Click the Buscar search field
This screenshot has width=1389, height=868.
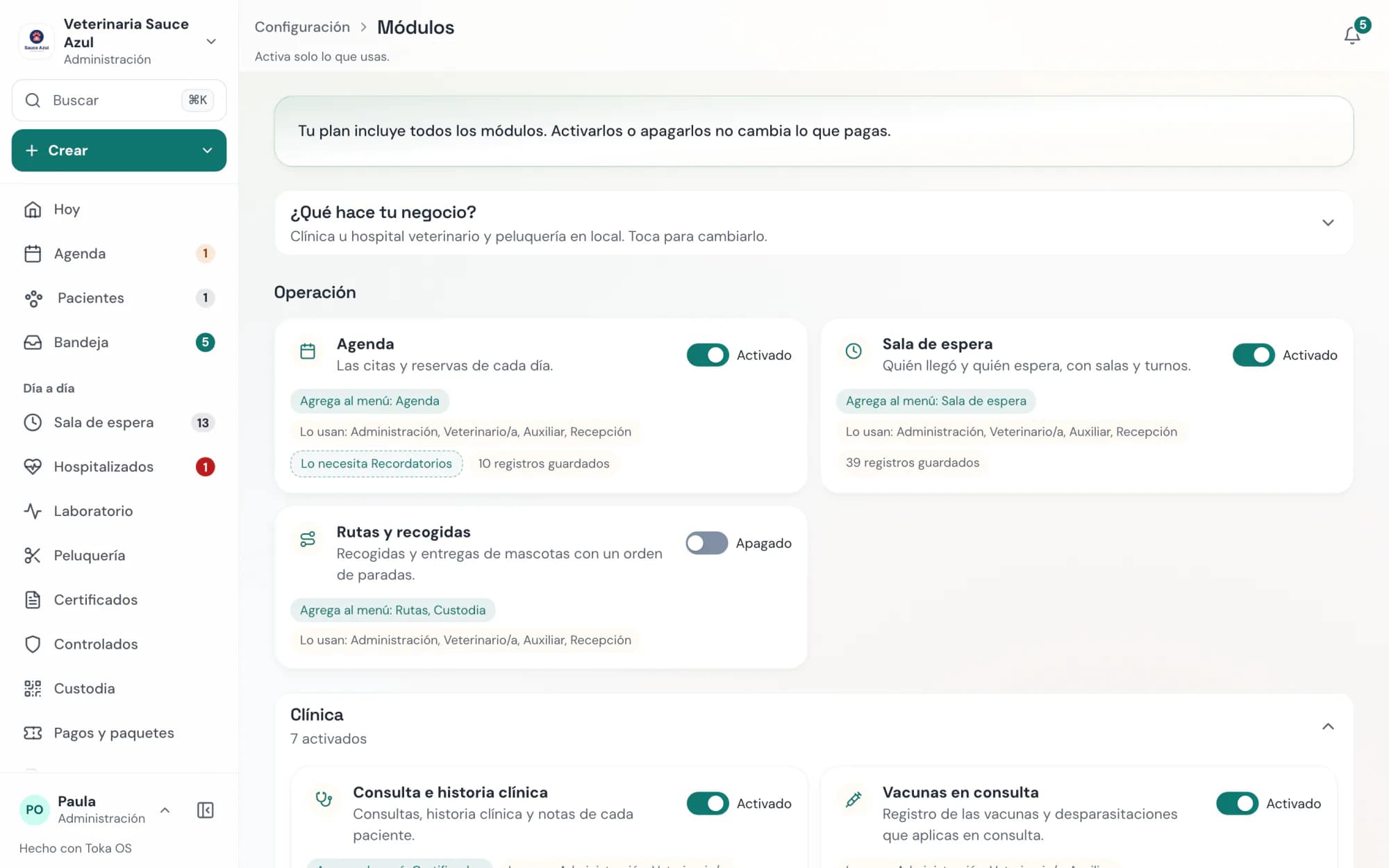click(x=119, y=100)
